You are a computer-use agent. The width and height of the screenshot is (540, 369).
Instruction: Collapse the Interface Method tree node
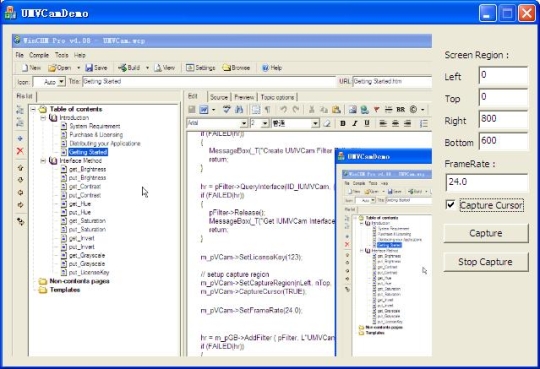43,161
